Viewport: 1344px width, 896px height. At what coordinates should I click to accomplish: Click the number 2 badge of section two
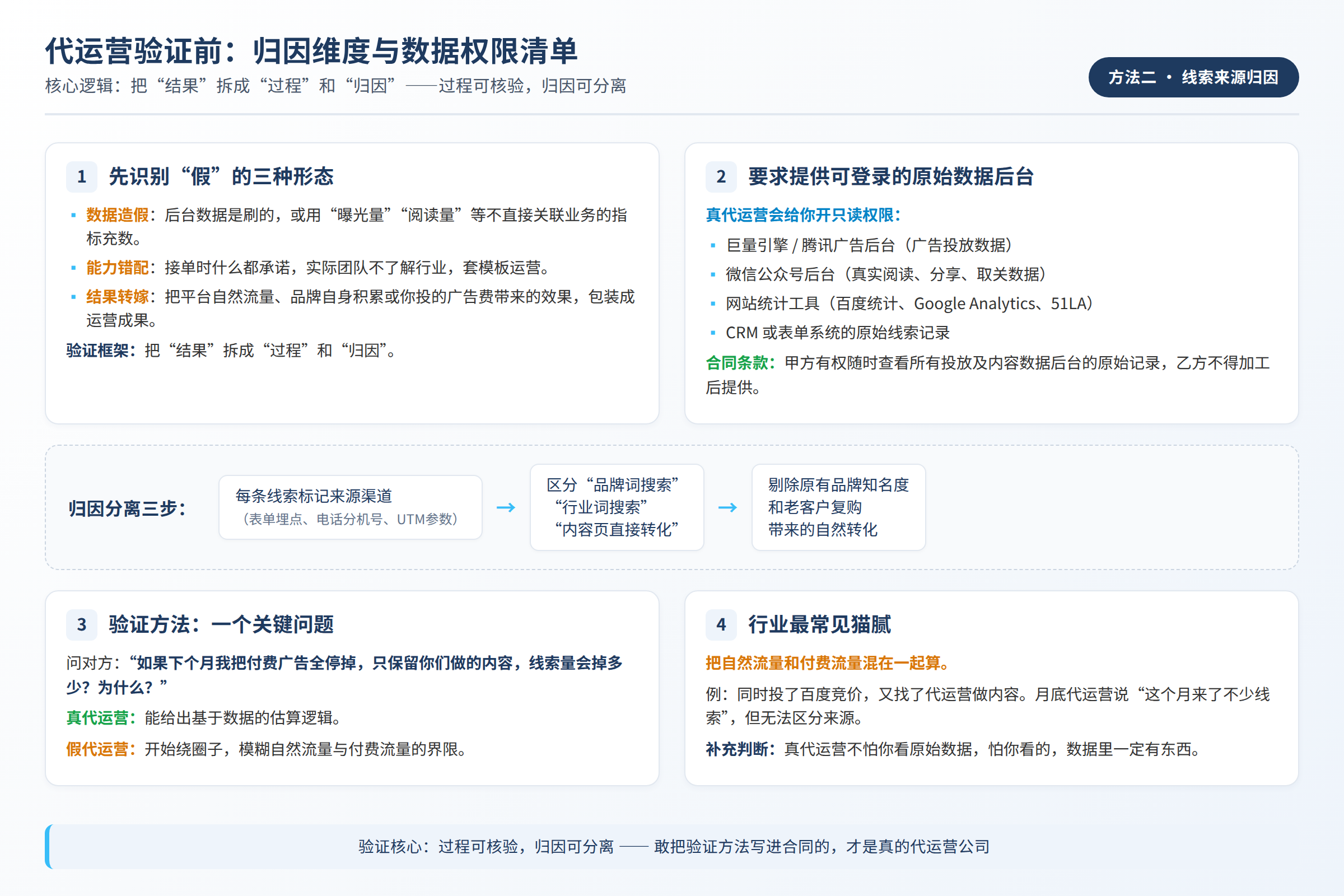point(721,176)
